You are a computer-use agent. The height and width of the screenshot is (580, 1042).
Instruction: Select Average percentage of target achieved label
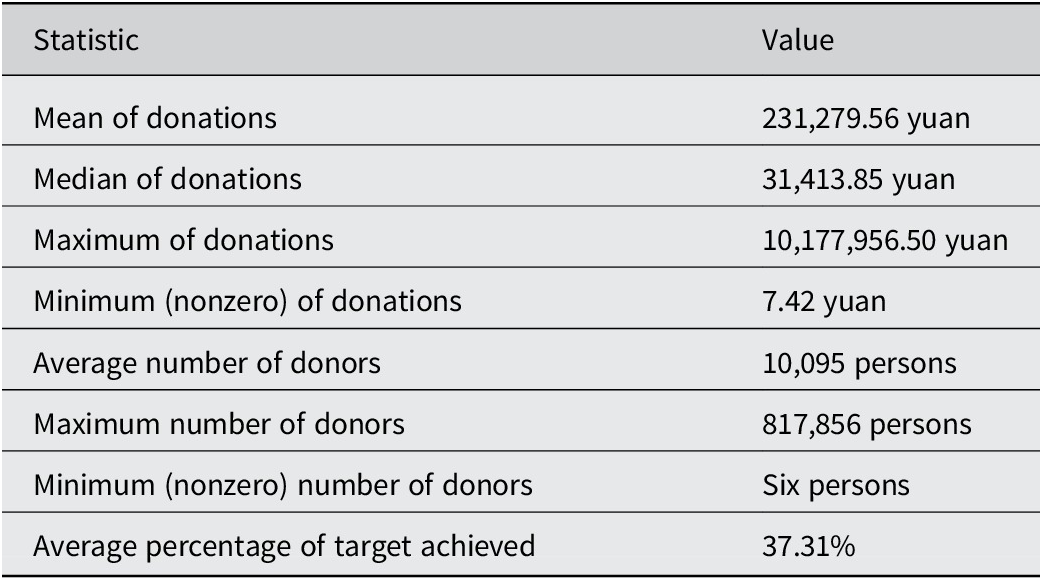click(x=284, y=547)
